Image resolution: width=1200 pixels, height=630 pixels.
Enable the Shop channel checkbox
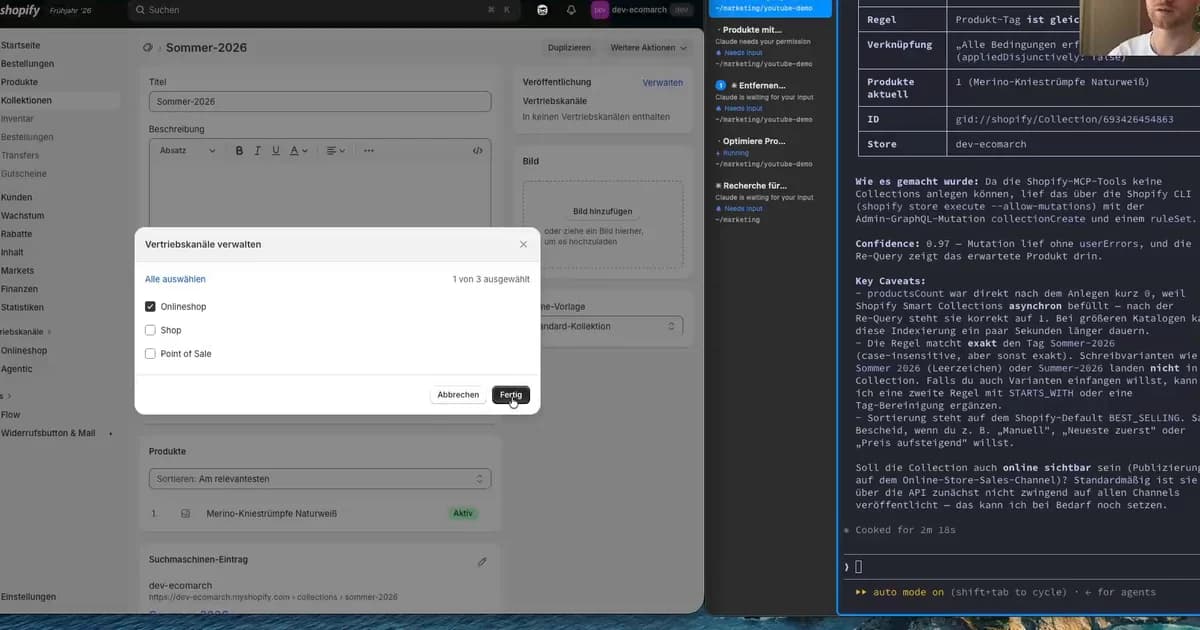tap(150, 330)
